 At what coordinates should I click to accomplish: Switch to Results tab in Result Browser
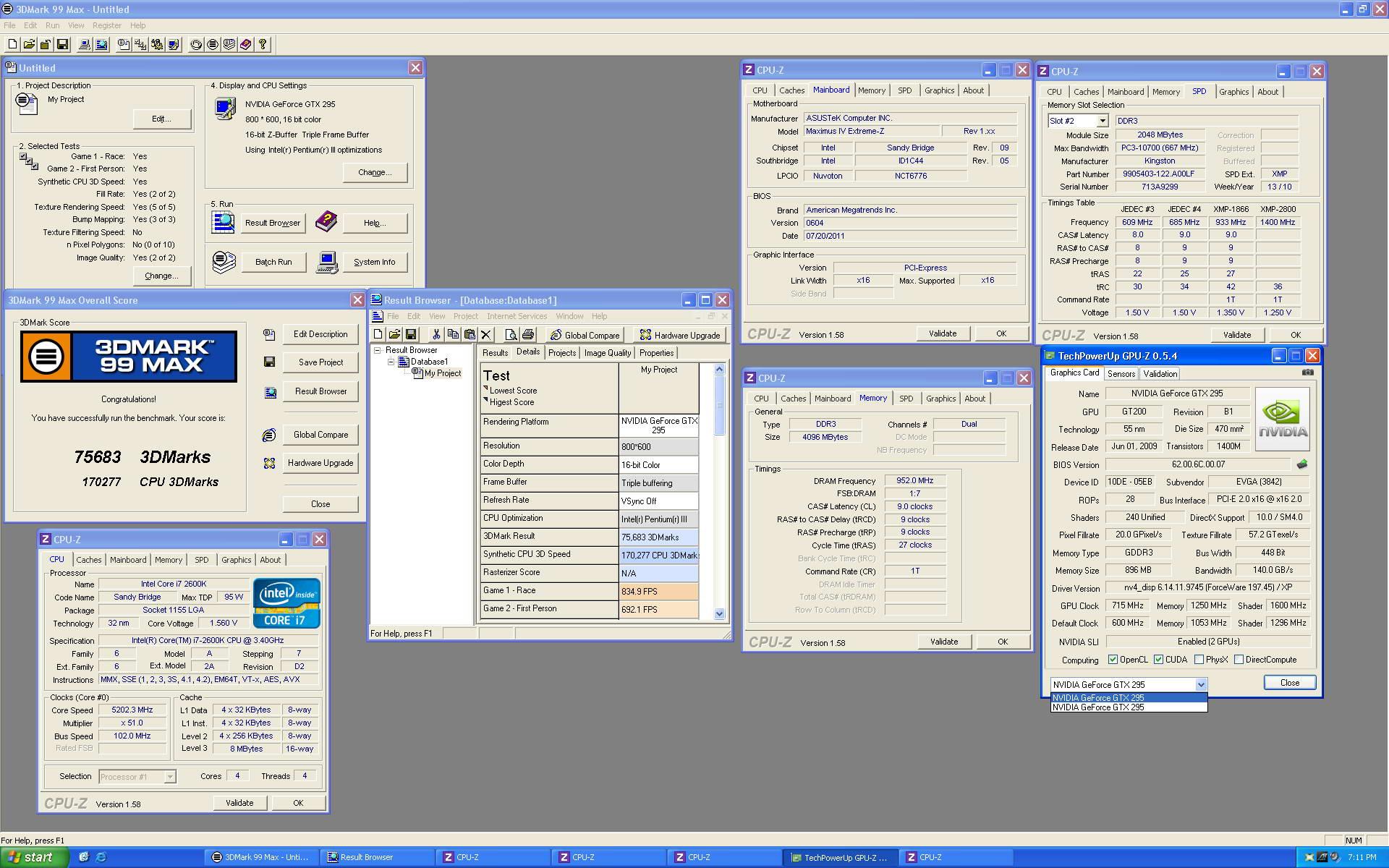coord(495,353)
